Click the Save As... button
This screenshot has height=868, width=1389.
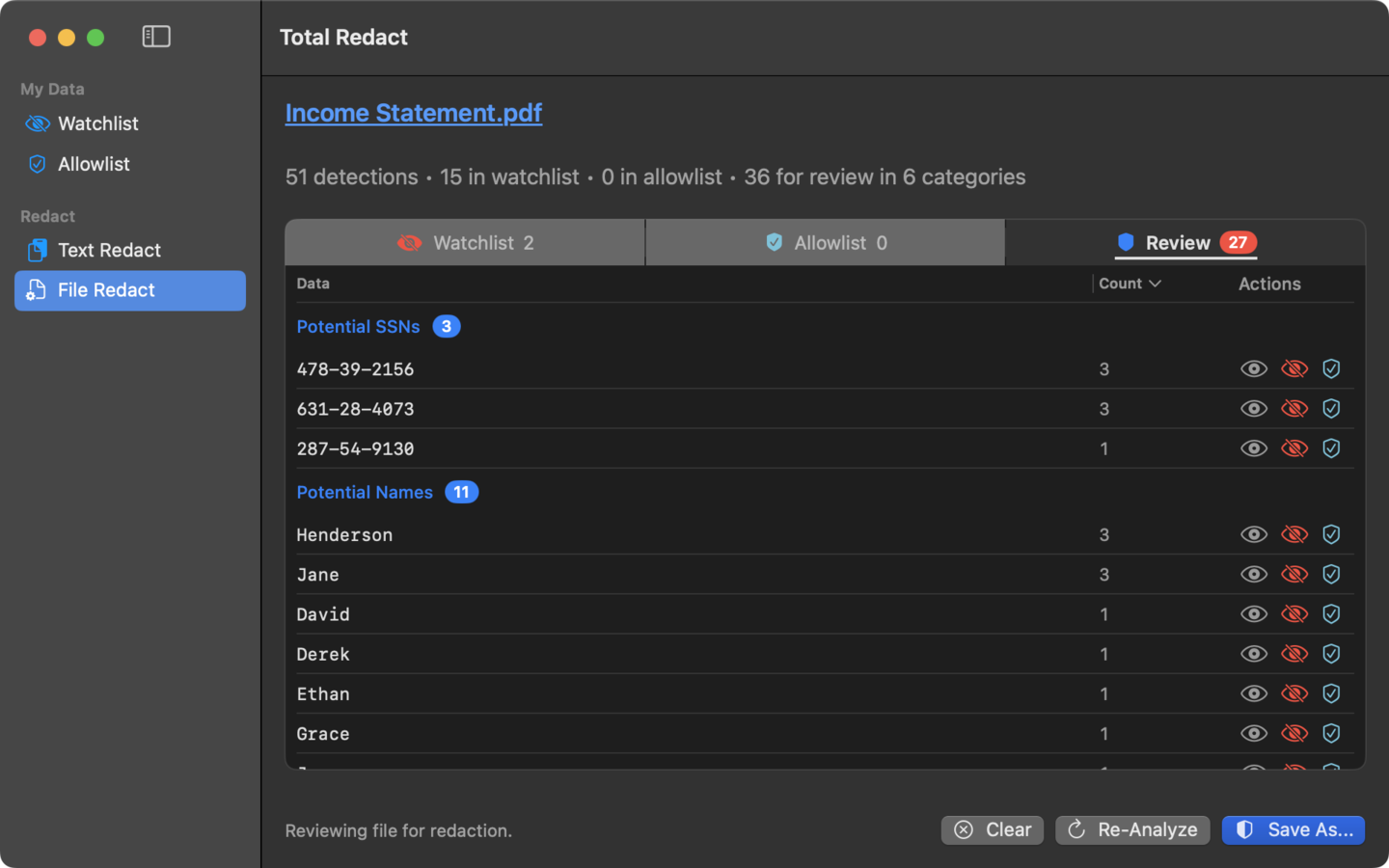1293,829
